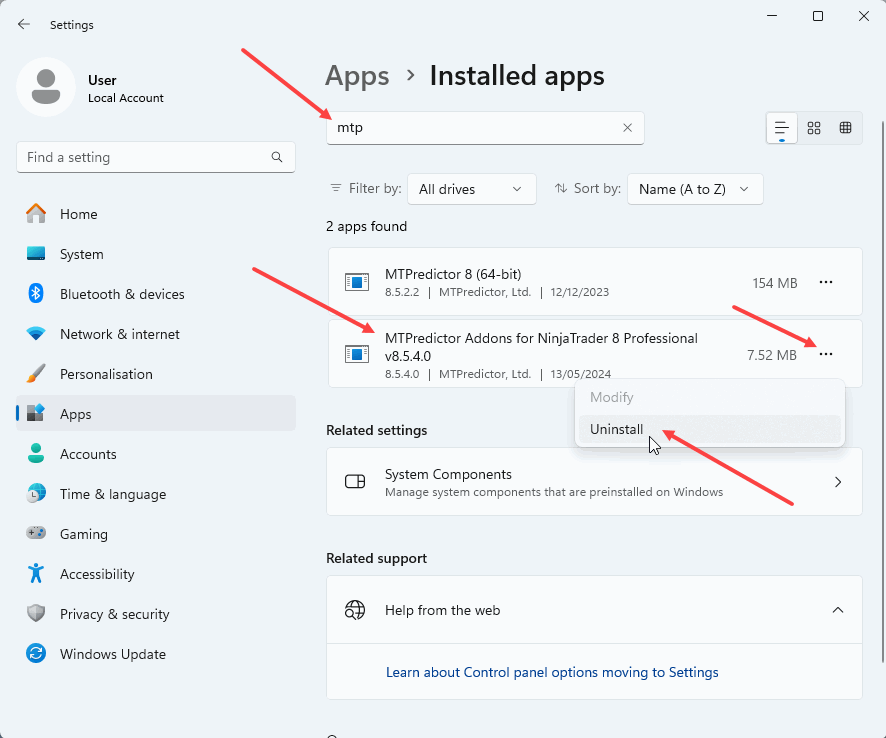Choose Uninstall from the context menu

(x=617, y=429)
